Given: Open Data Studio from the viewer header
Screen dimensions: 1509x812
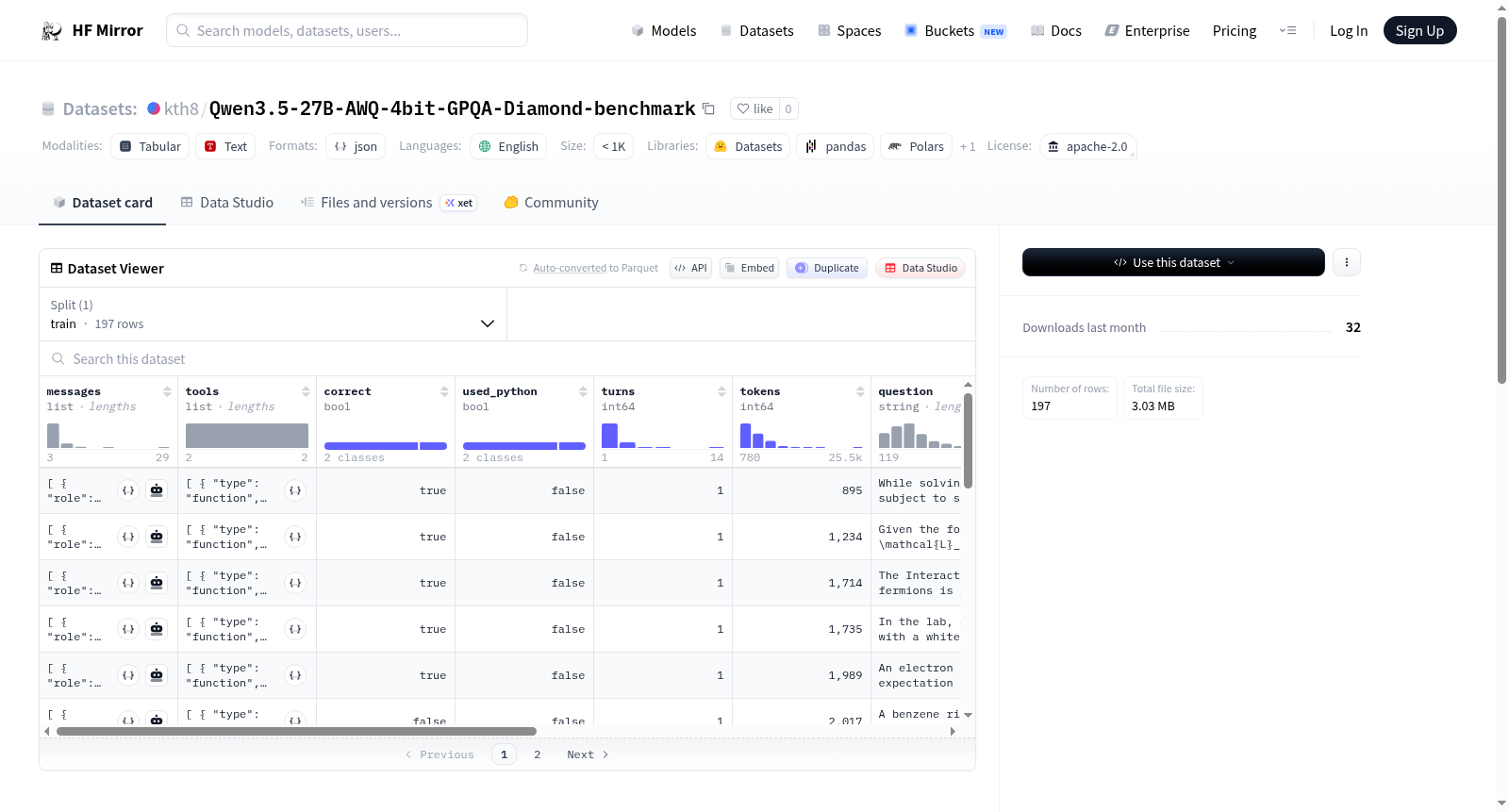Looking at the screenshot, I should tap(920, 268).
